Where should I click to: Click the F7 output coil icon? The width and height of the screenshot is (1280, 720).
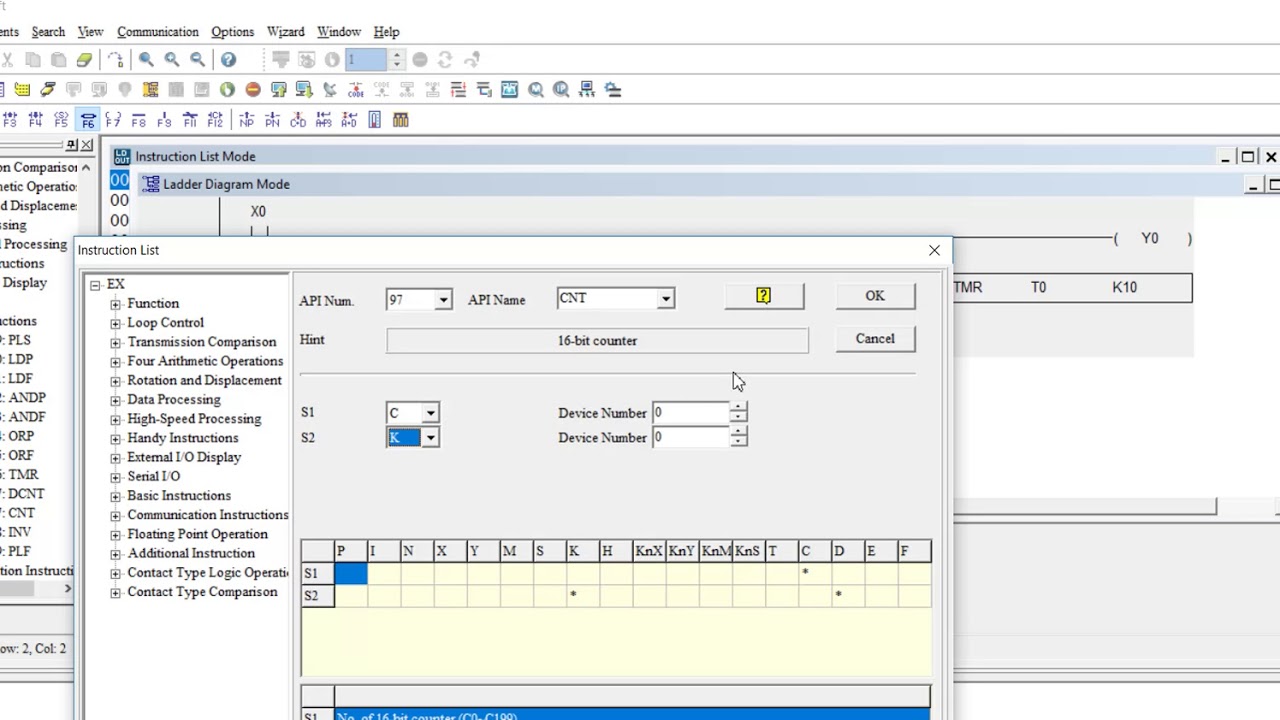point(113,120)
